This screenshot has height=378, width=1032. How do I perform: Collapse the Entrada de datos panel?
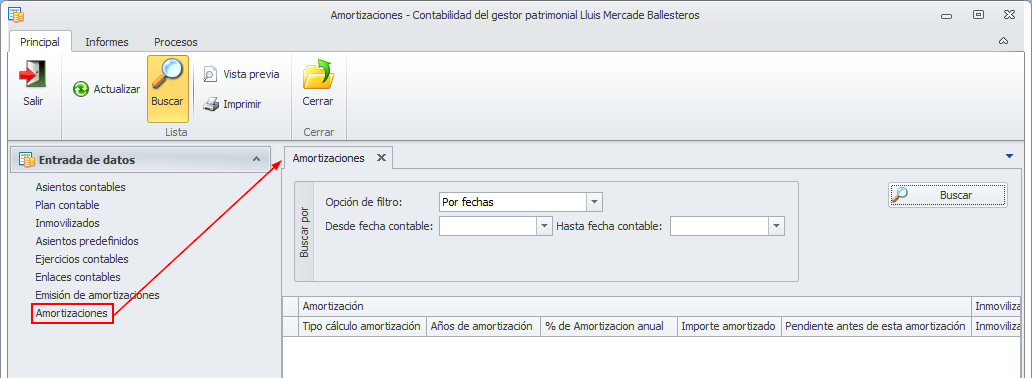click(x=256, y=159)
